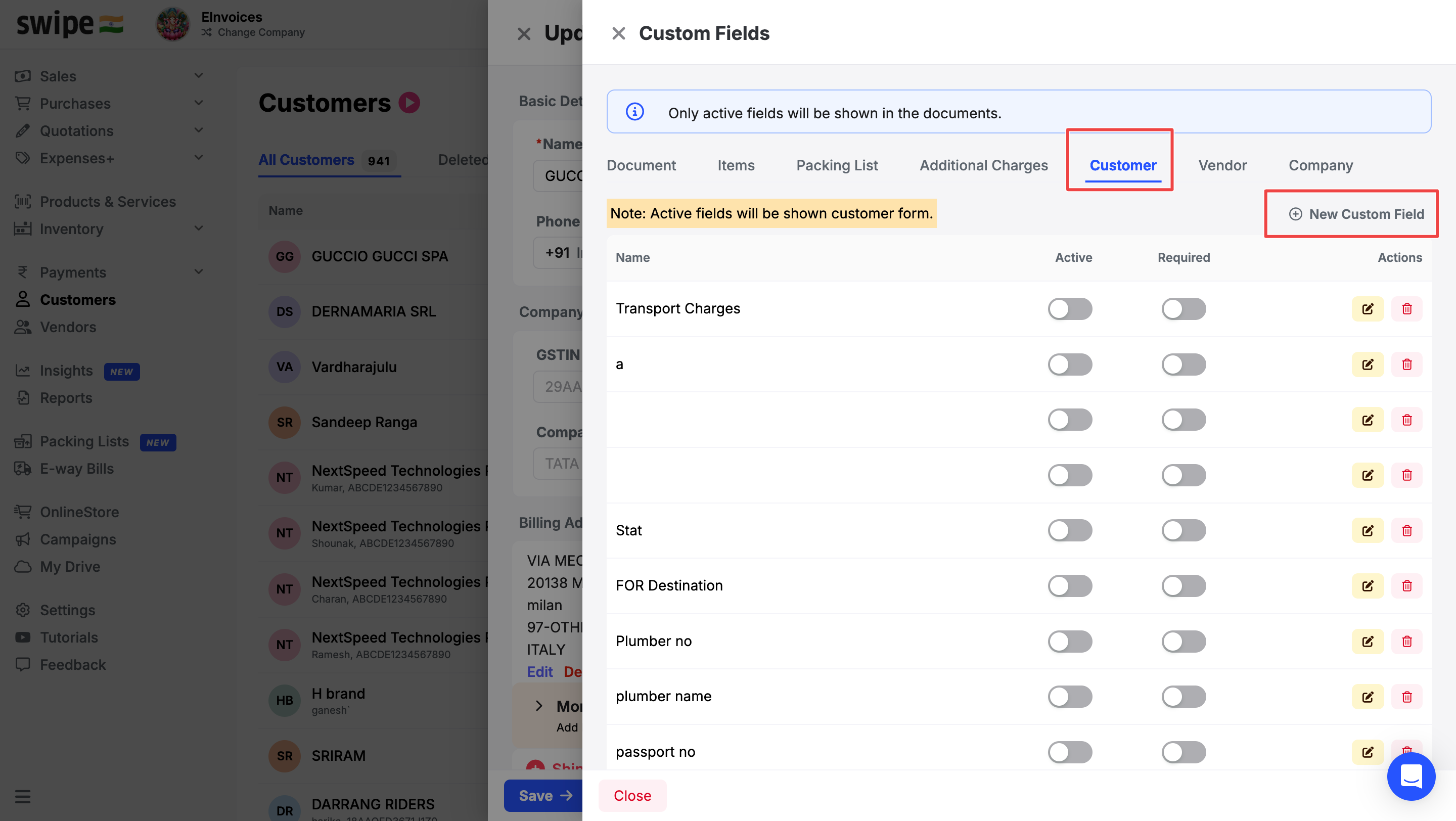1456x821 pixels.
Task: Edit the Plumber no field
Action: pos(1367,642)
